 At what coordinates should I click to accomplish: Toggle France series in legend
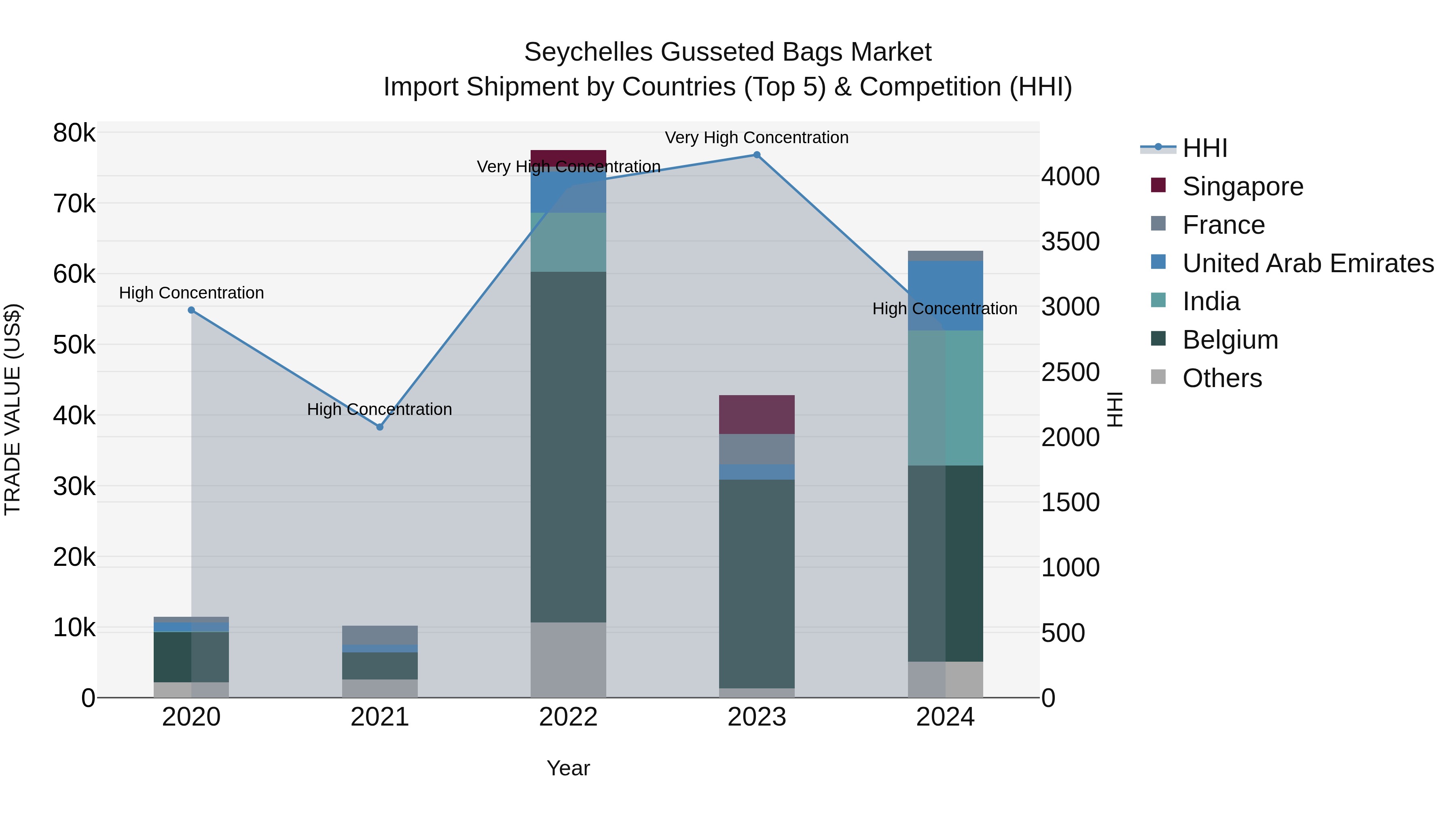coord(1207,225)
